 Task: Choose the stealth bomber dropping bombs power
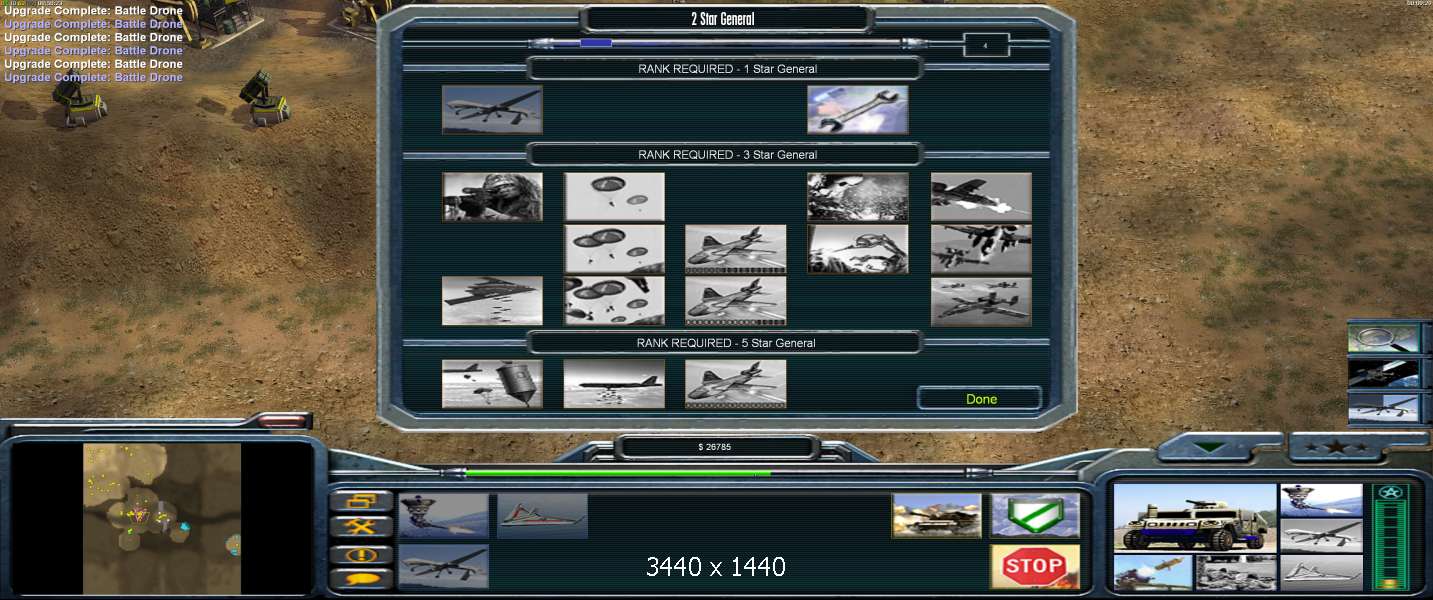click(x=492, y=301)
